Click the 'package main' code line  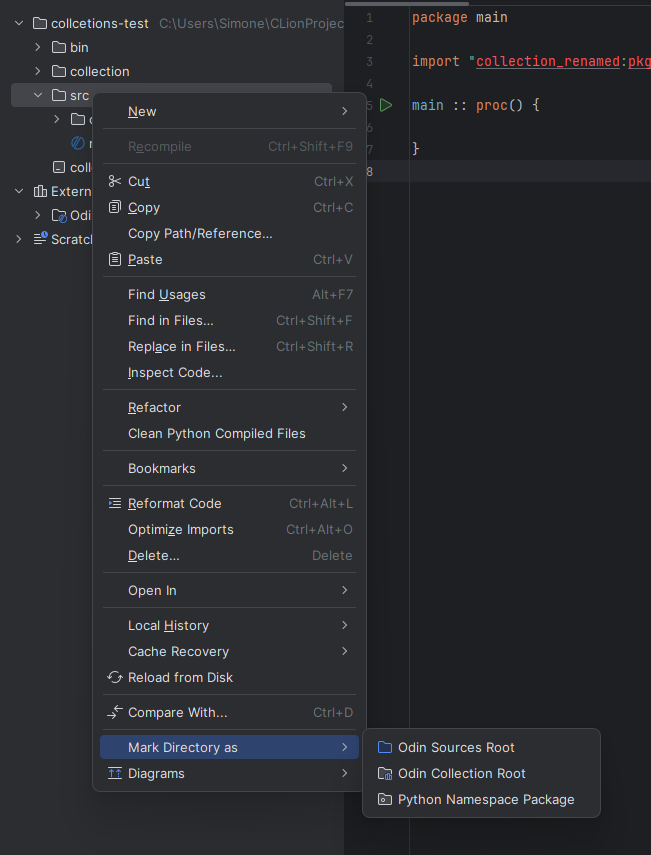pyautogui.click(x=460, y=17)
